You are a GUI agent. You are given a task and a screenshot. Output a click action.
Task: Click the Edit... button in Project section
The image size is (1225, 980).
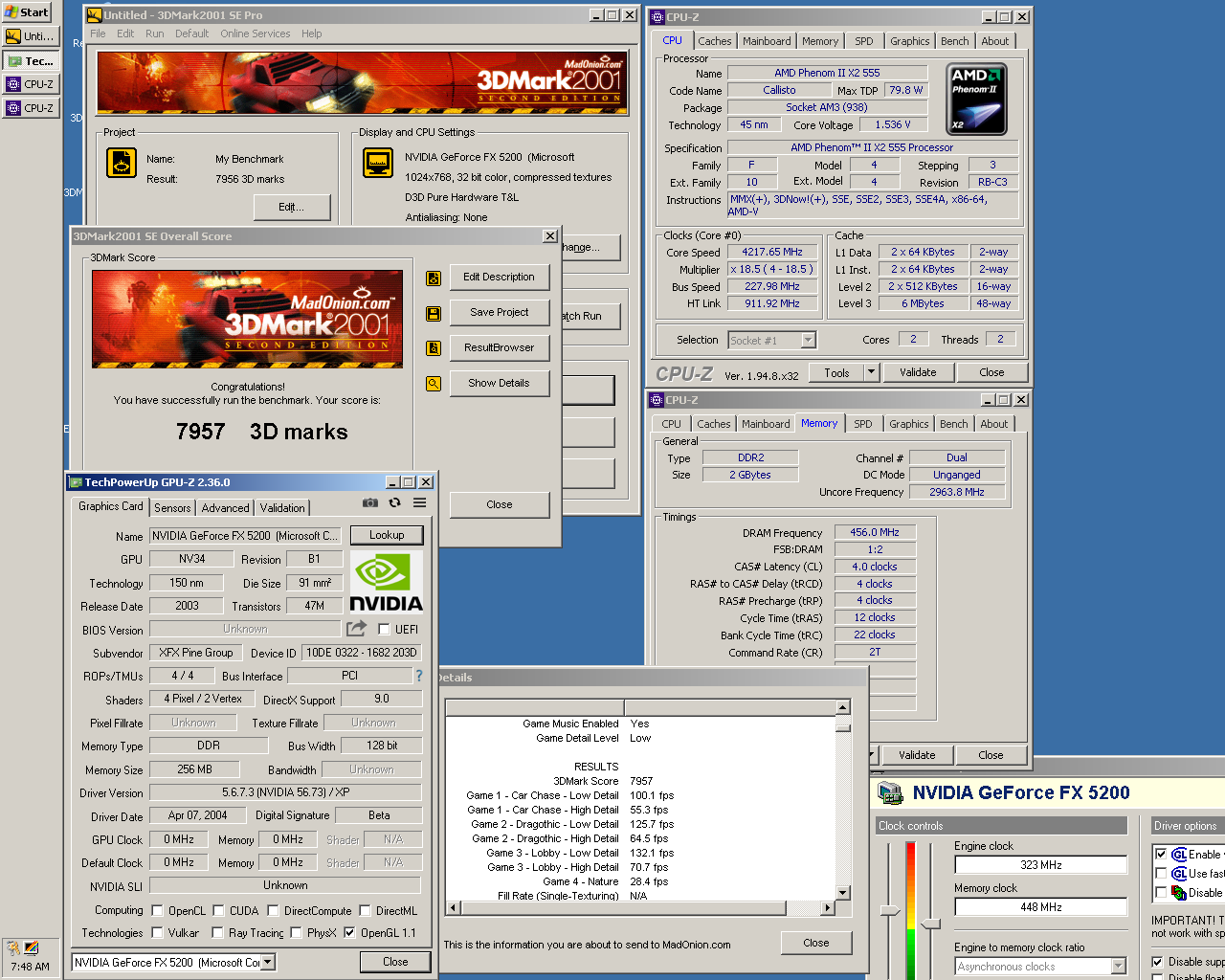coord(292,207)
